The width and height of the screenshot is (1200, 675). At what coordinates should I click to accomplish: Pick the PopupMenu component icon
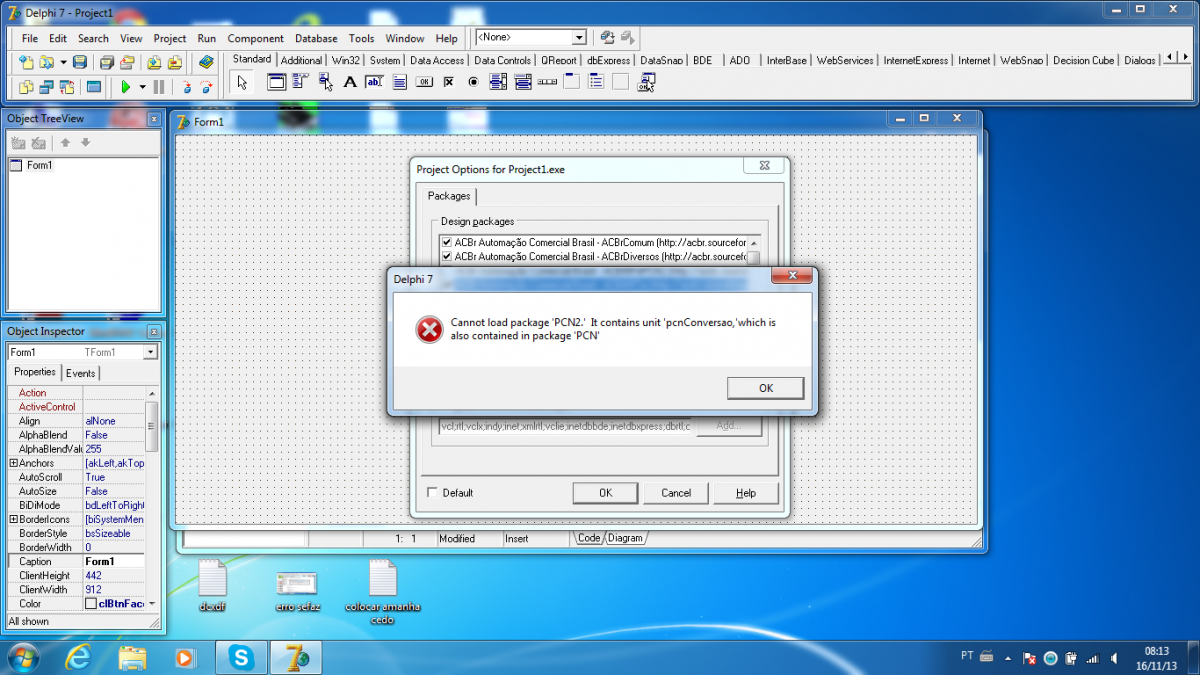click(326, 83)
